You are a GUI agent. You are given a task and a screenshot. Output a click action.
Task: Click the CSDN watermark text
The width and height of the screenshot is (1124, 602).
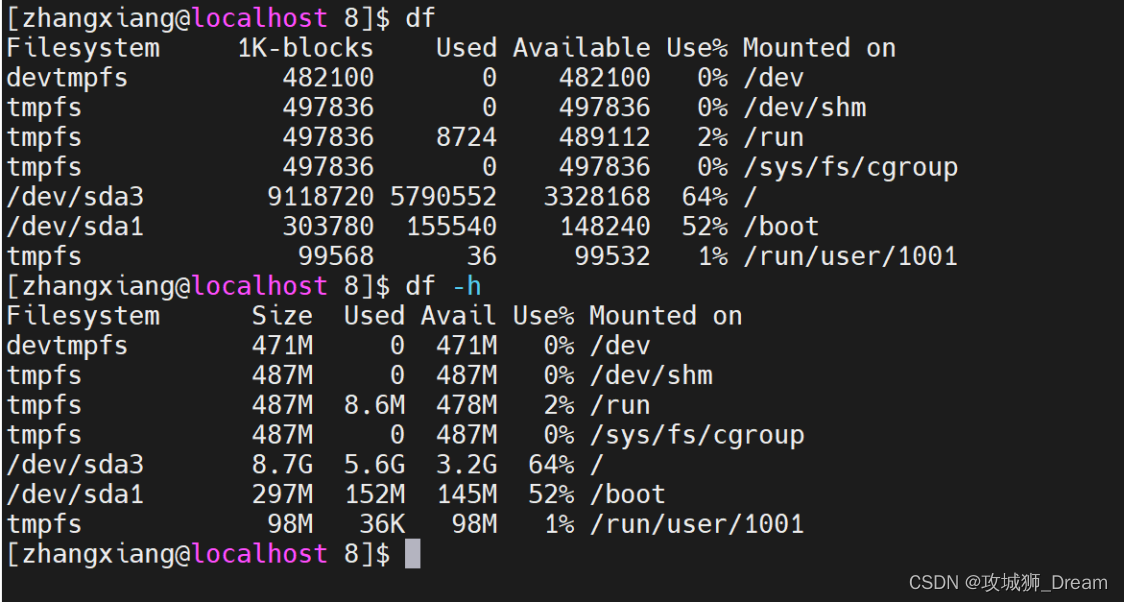coord(933,583)
